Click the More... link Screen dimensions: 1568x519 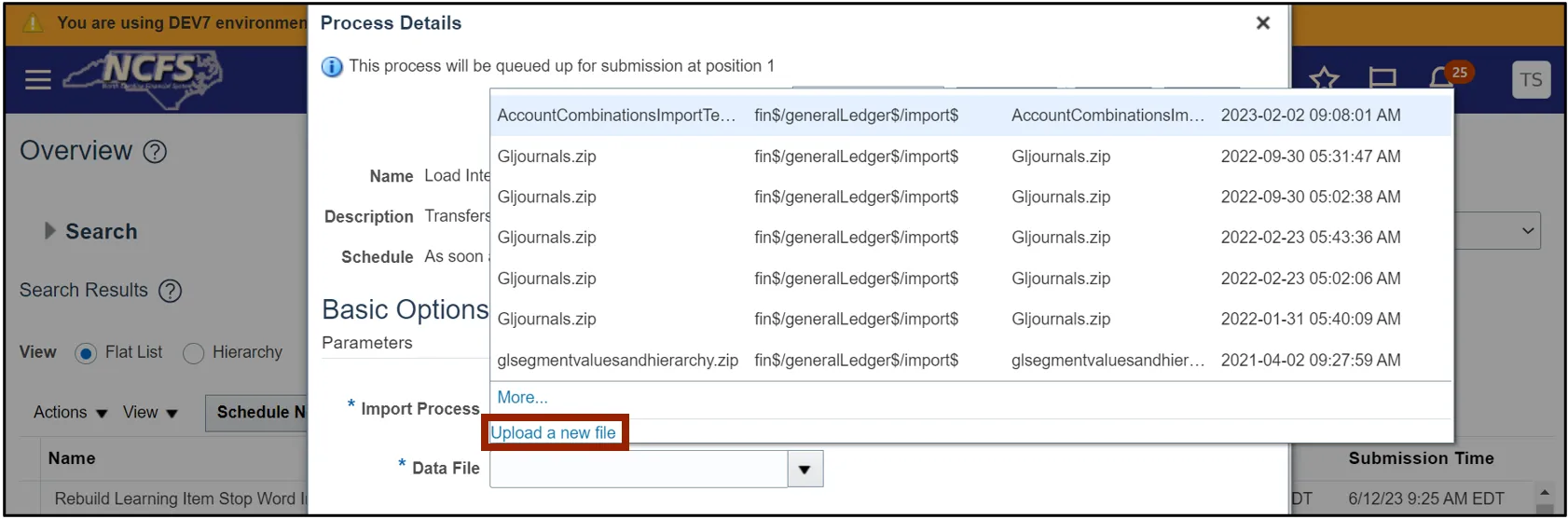click(522, 398)
